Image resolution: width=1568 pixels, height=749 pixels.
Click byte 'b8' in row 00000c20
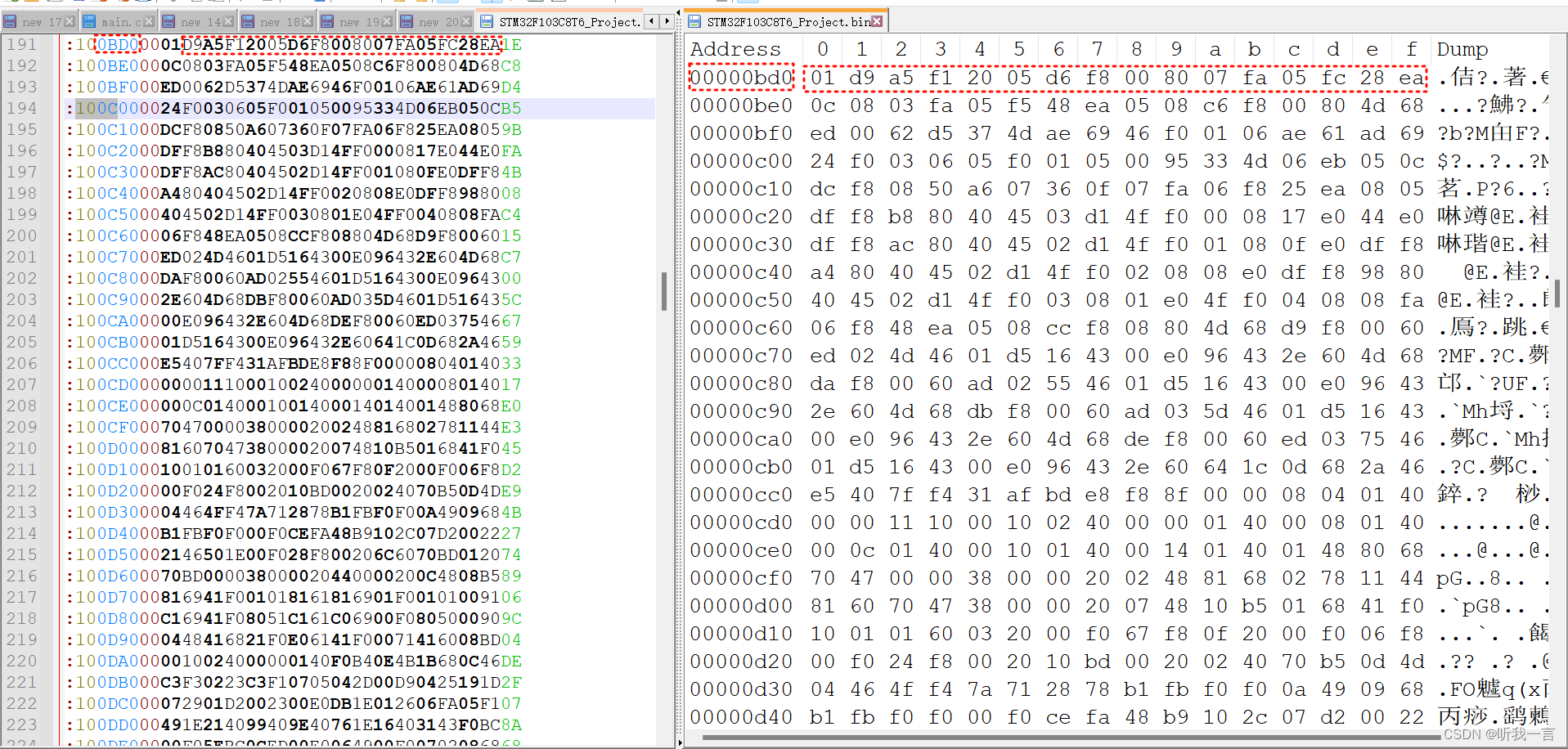click(x=901, y=217)
